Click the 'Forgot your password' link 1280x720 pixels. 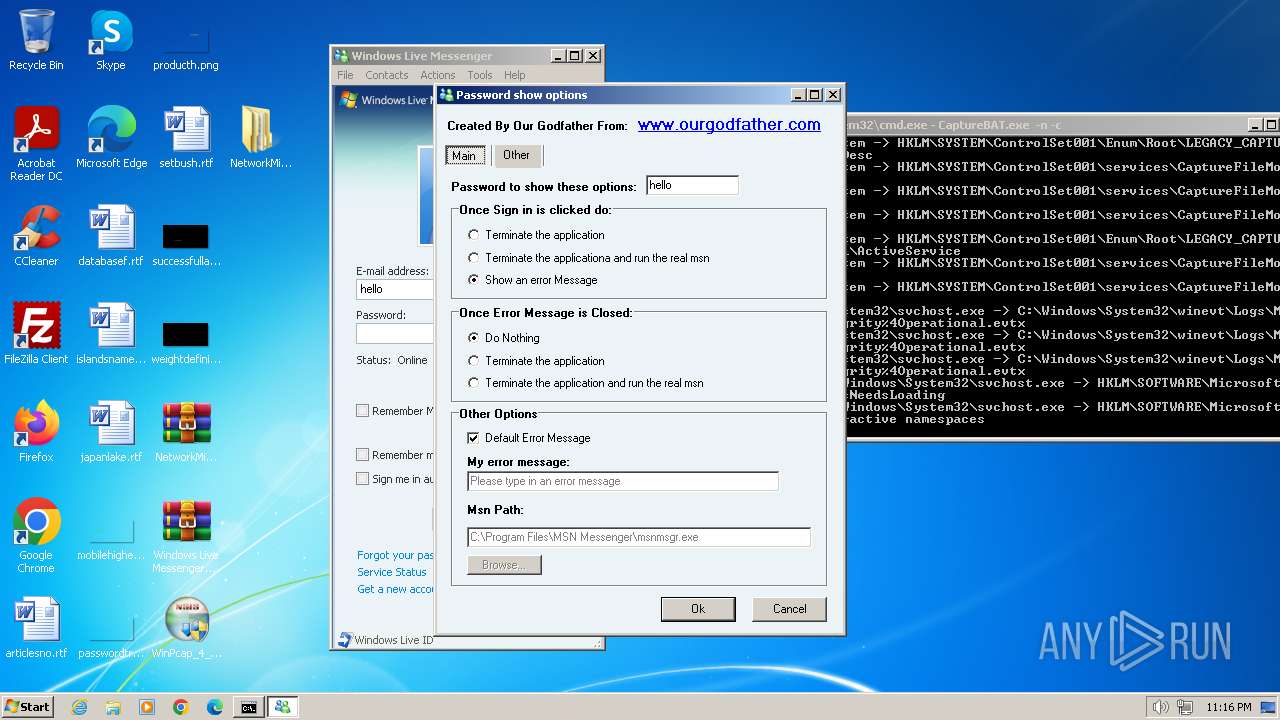[x=396, y=555]
